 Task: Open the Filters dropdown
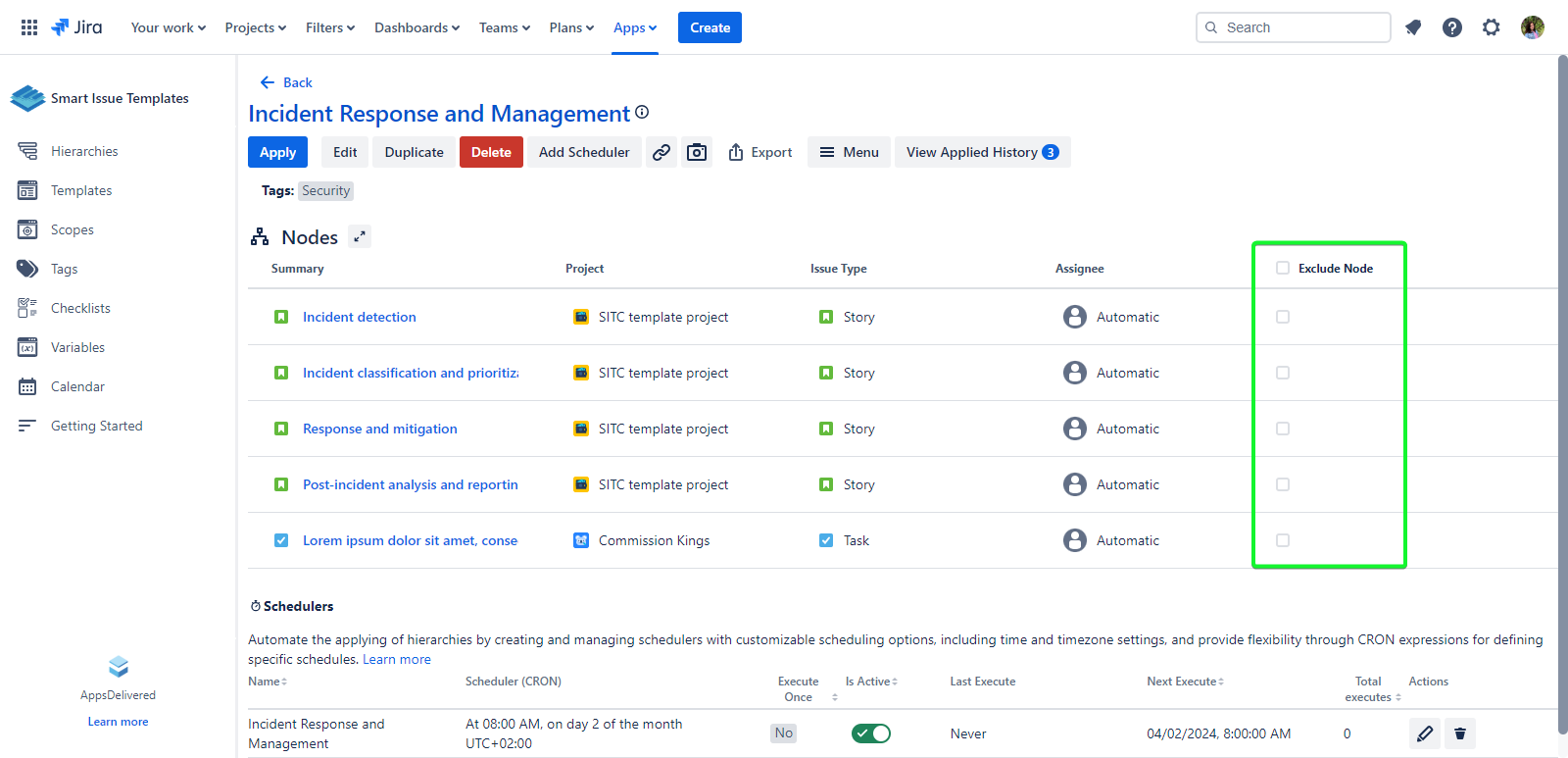point(330,27)
